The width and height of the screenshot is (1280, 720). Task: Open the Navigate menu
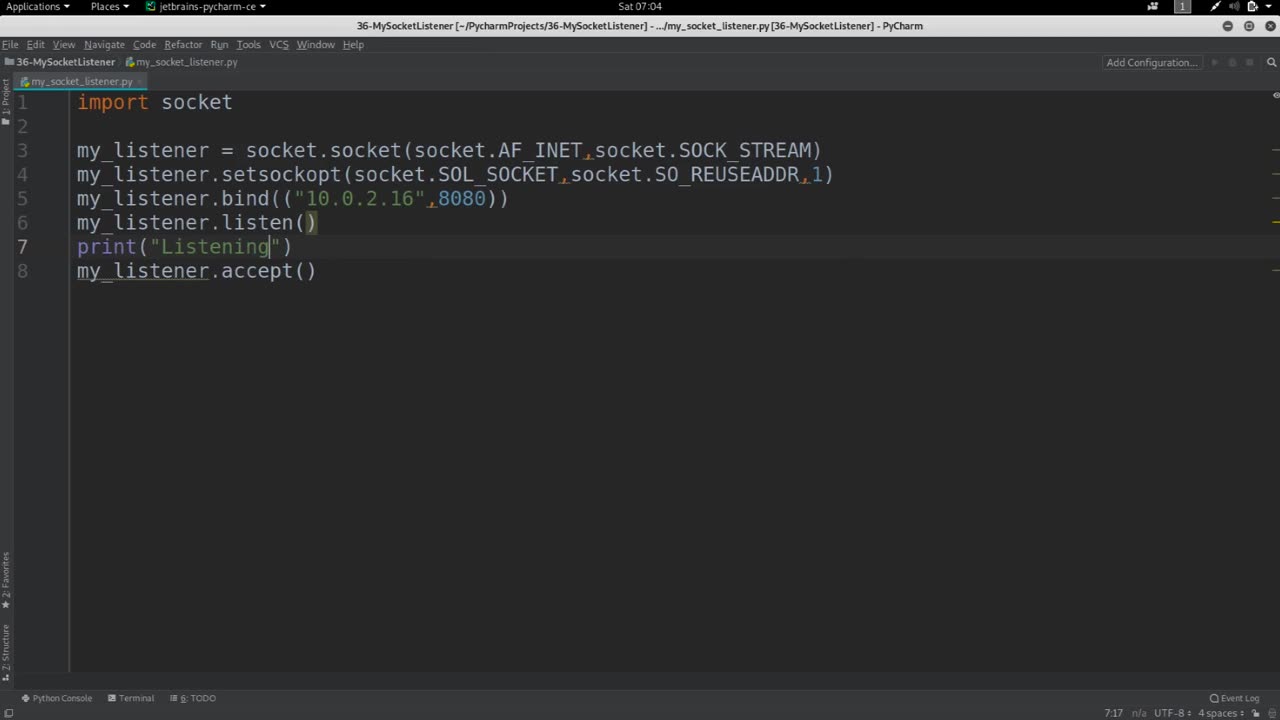[104, 44]
